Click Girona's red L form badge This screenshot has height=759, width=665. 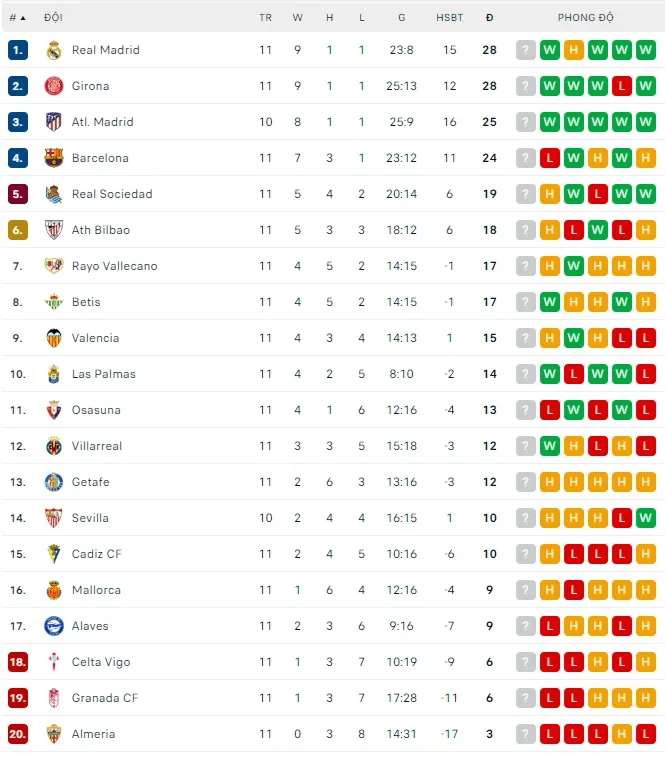point(622,86)
